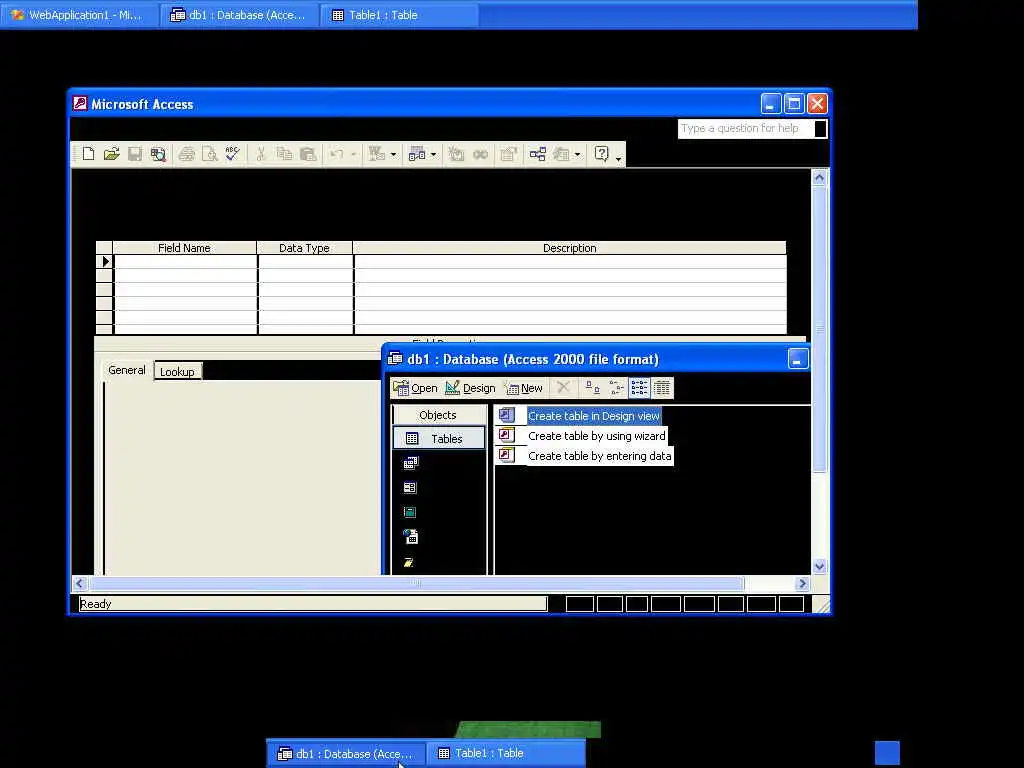Click the Objects header button

coord(439,415)
